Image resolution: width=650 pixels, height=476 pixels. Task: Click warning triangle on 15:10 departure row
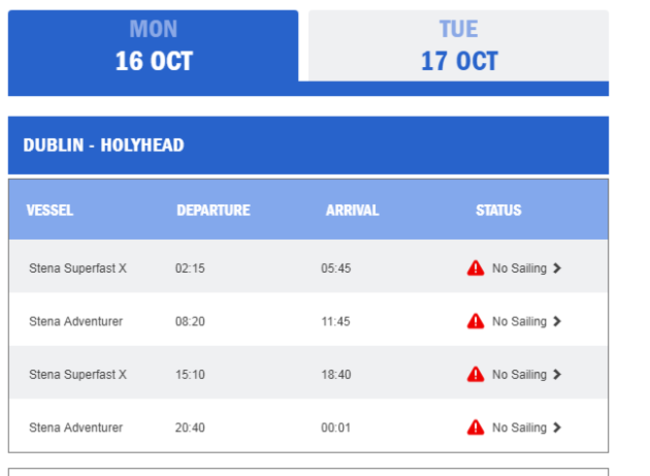click(x=476, y=374)
